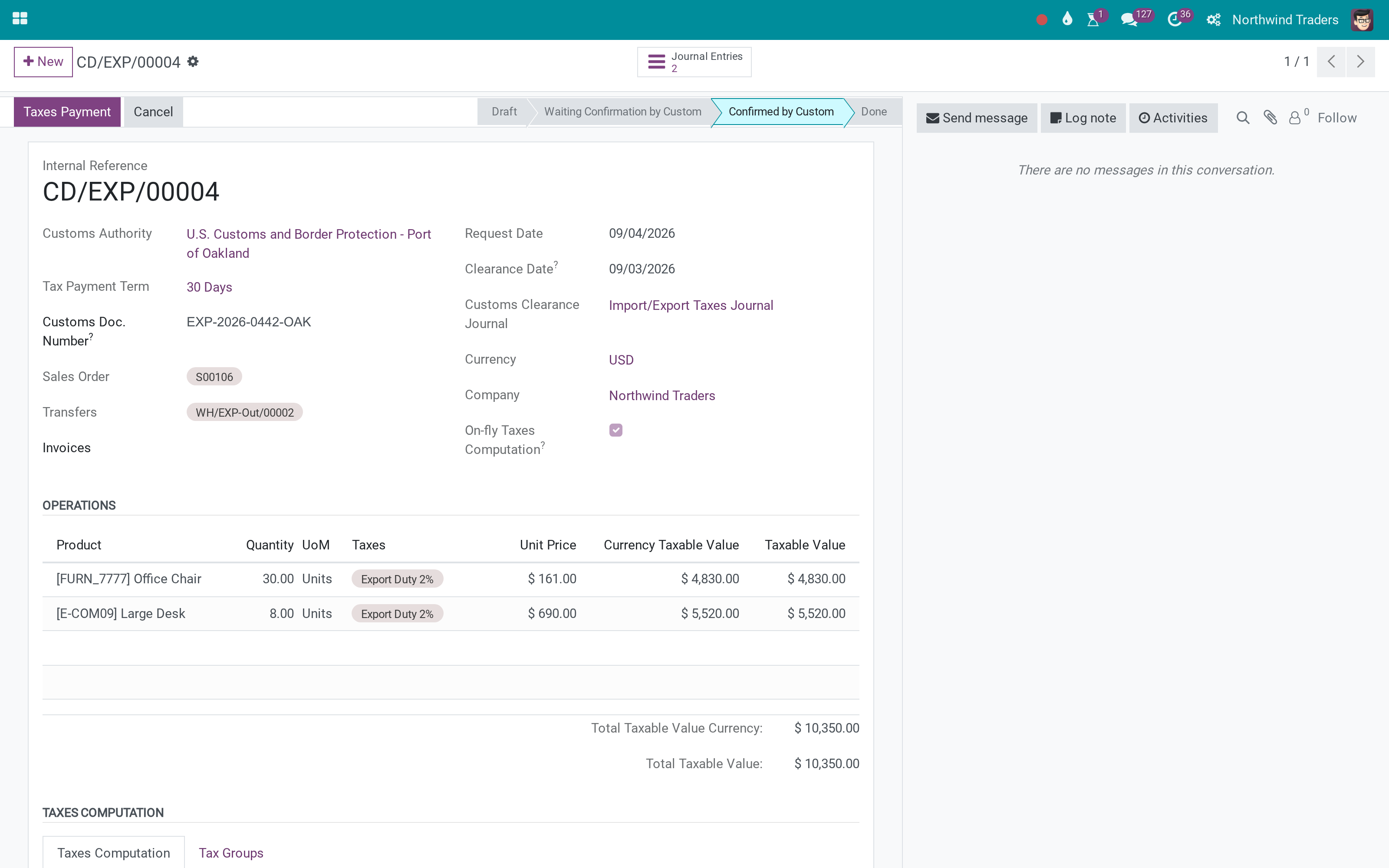
Task: Click the Export Duty 2% tag on Office Chair row
Action: pos(397,579)
